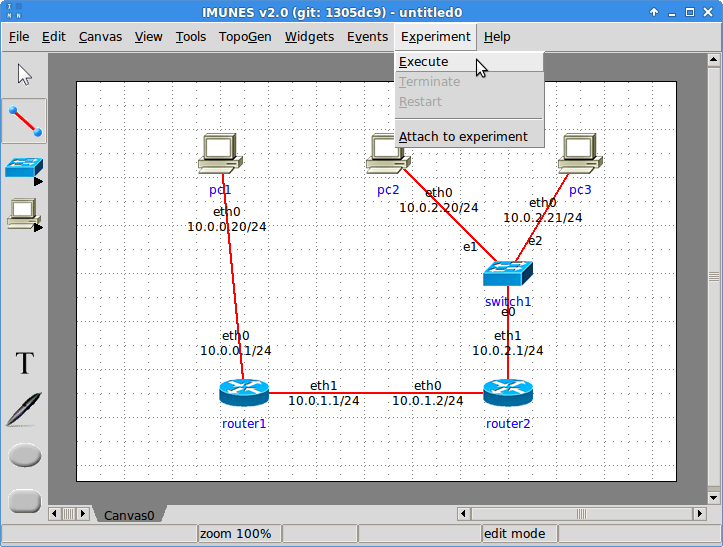Image resolution: width=723 pixels, height=547 pixels.
Task: Click the router1 node label
Action: click(x=244, y=423)
